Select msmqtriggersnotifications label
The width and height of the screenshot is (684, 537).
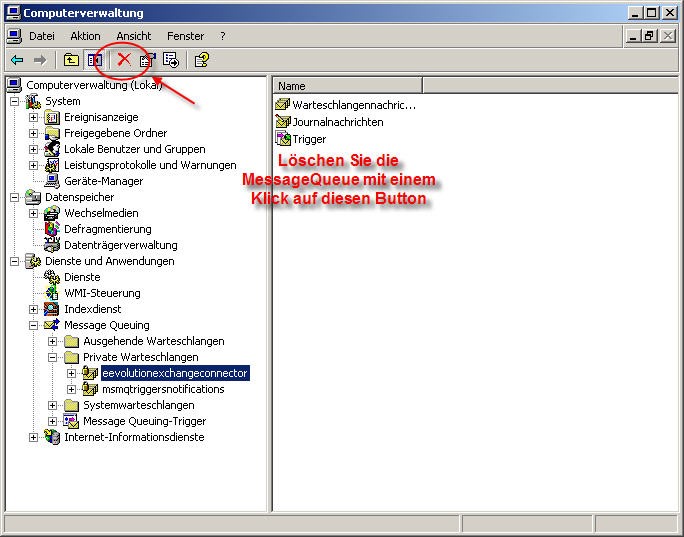click(163, 389)
